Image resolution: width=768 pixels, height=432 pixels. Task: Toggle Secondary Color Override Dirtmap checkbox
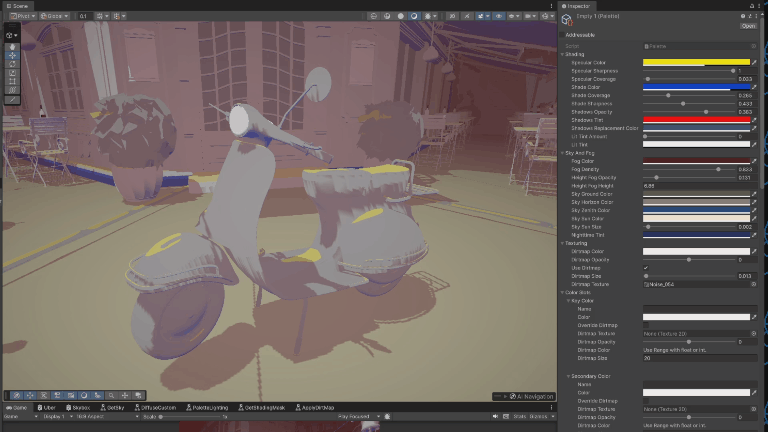point(646,401)
